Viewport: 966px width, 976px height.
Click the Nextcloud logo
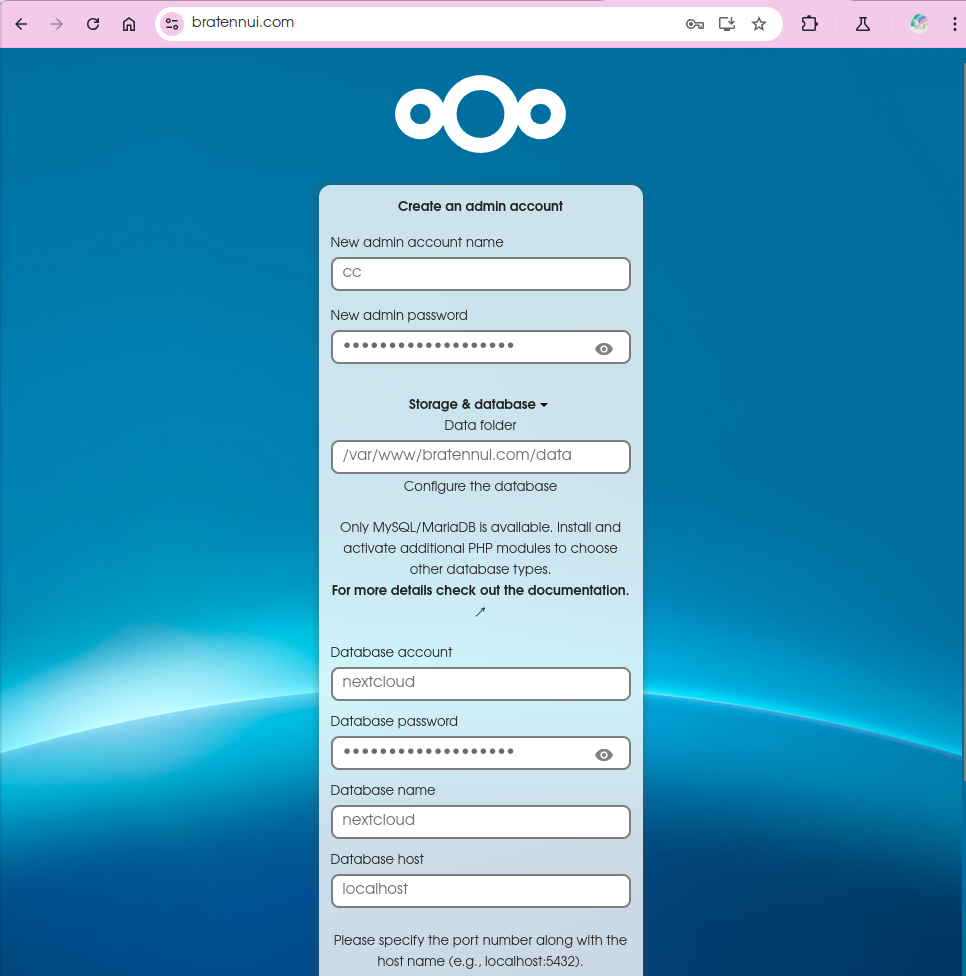pos(481,114)
